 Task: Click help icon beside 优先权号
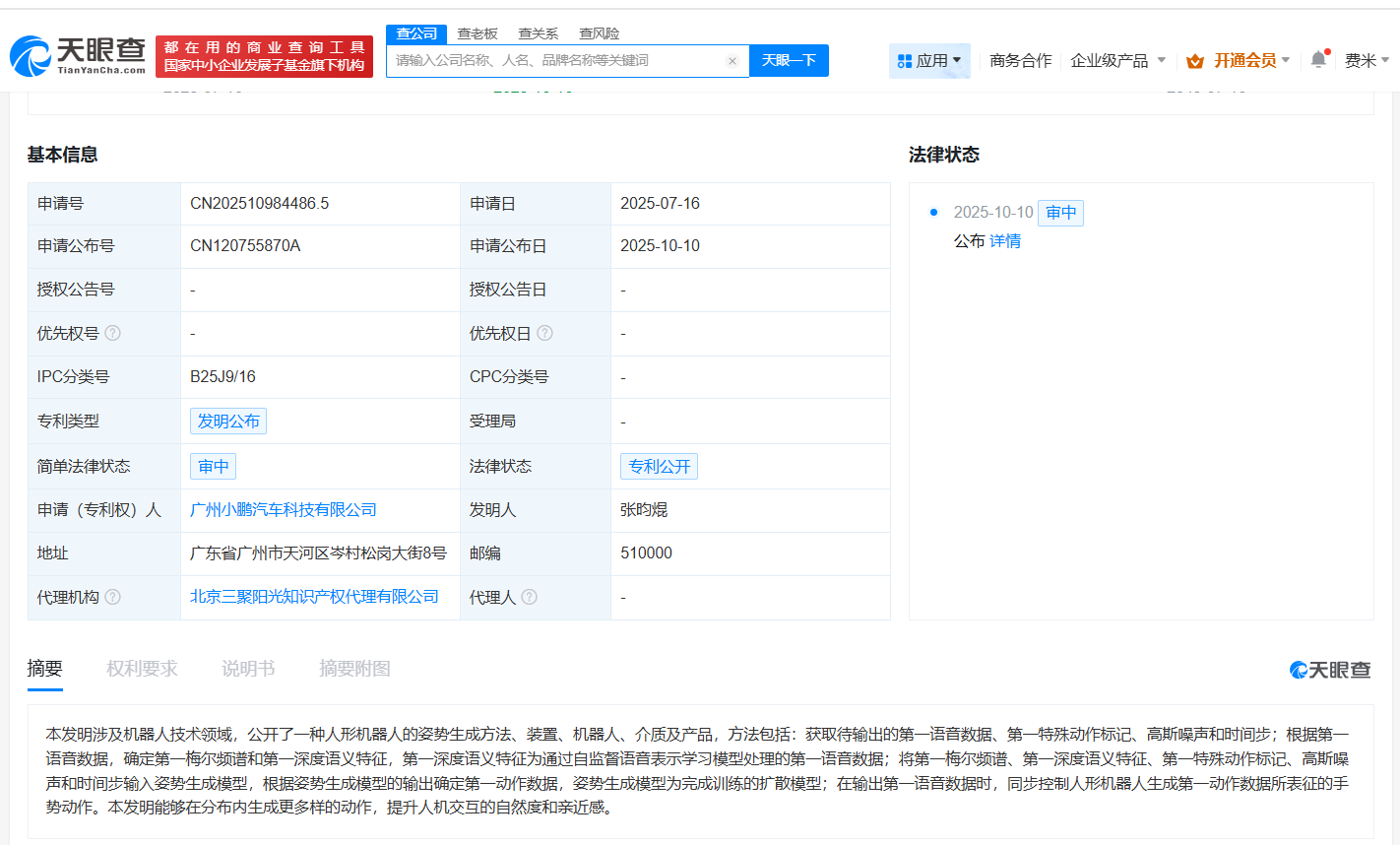[113, 333]
